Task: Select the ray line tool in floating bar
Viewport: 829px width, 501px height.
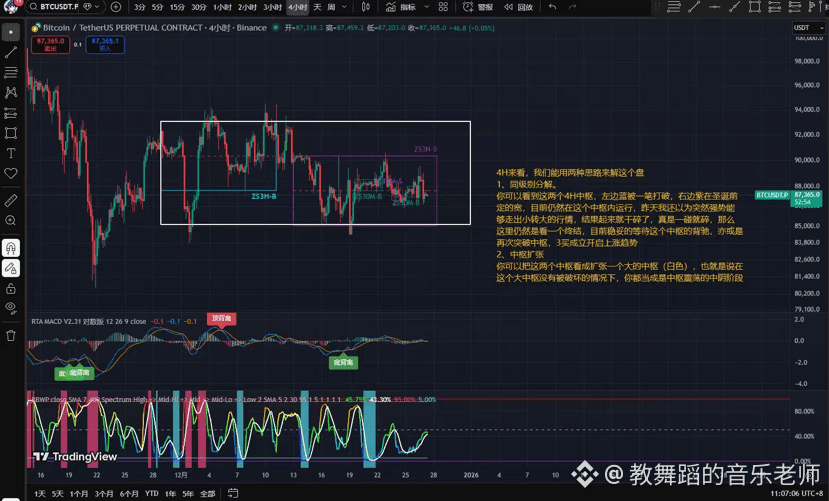Action: tap(734, 7)
